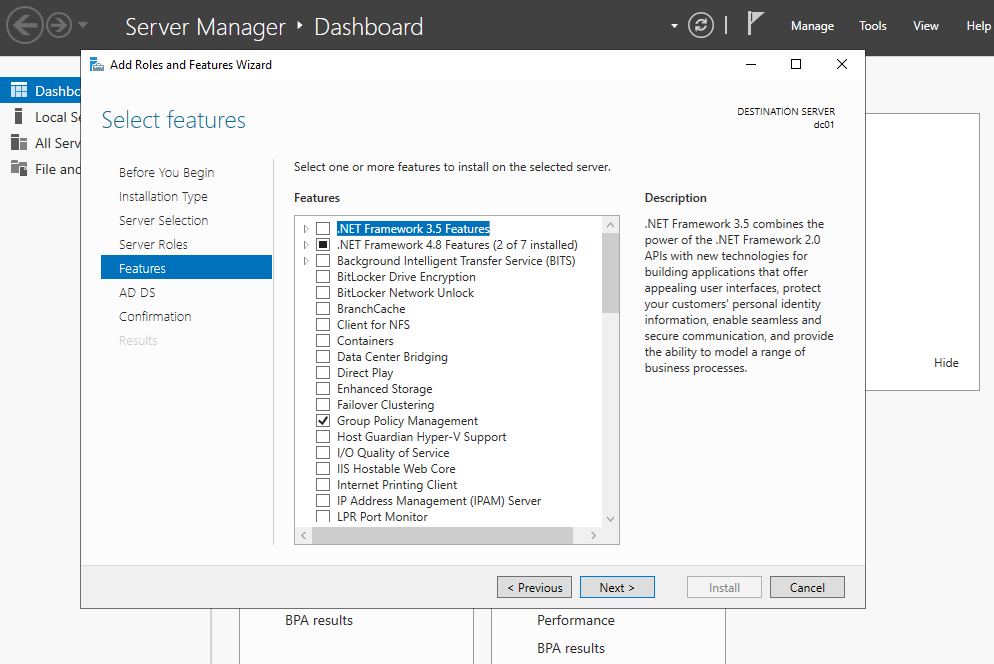Enable BitLocker Drive Encryption checkbox
This screenshot has width=994, height=664.
[323, 277]
